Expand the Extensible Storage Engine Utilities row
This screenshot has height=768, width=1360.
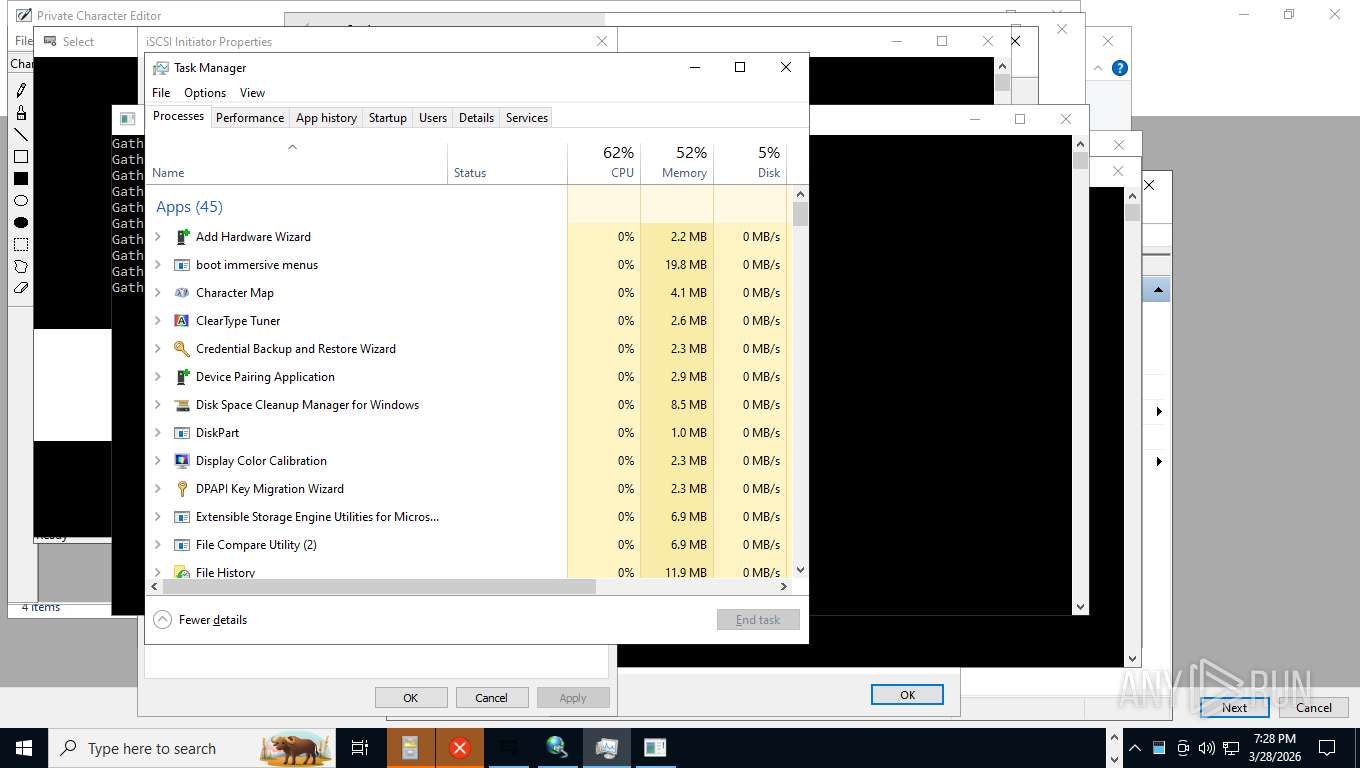click(158, 517)
